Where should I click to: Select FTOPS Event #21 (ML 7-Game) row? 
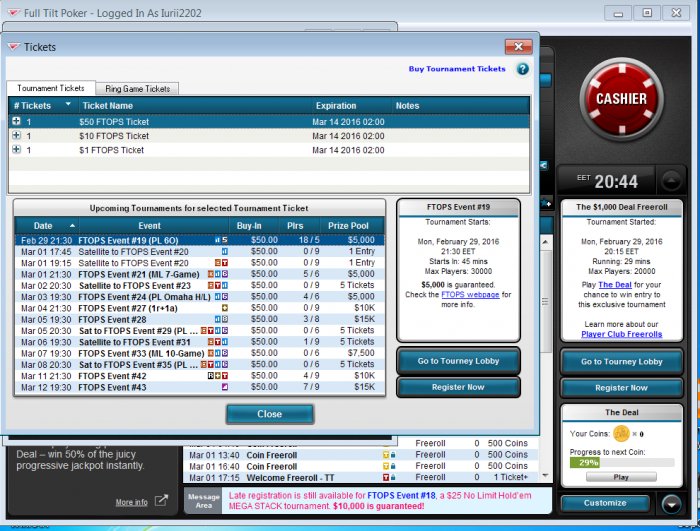(200, 274)
